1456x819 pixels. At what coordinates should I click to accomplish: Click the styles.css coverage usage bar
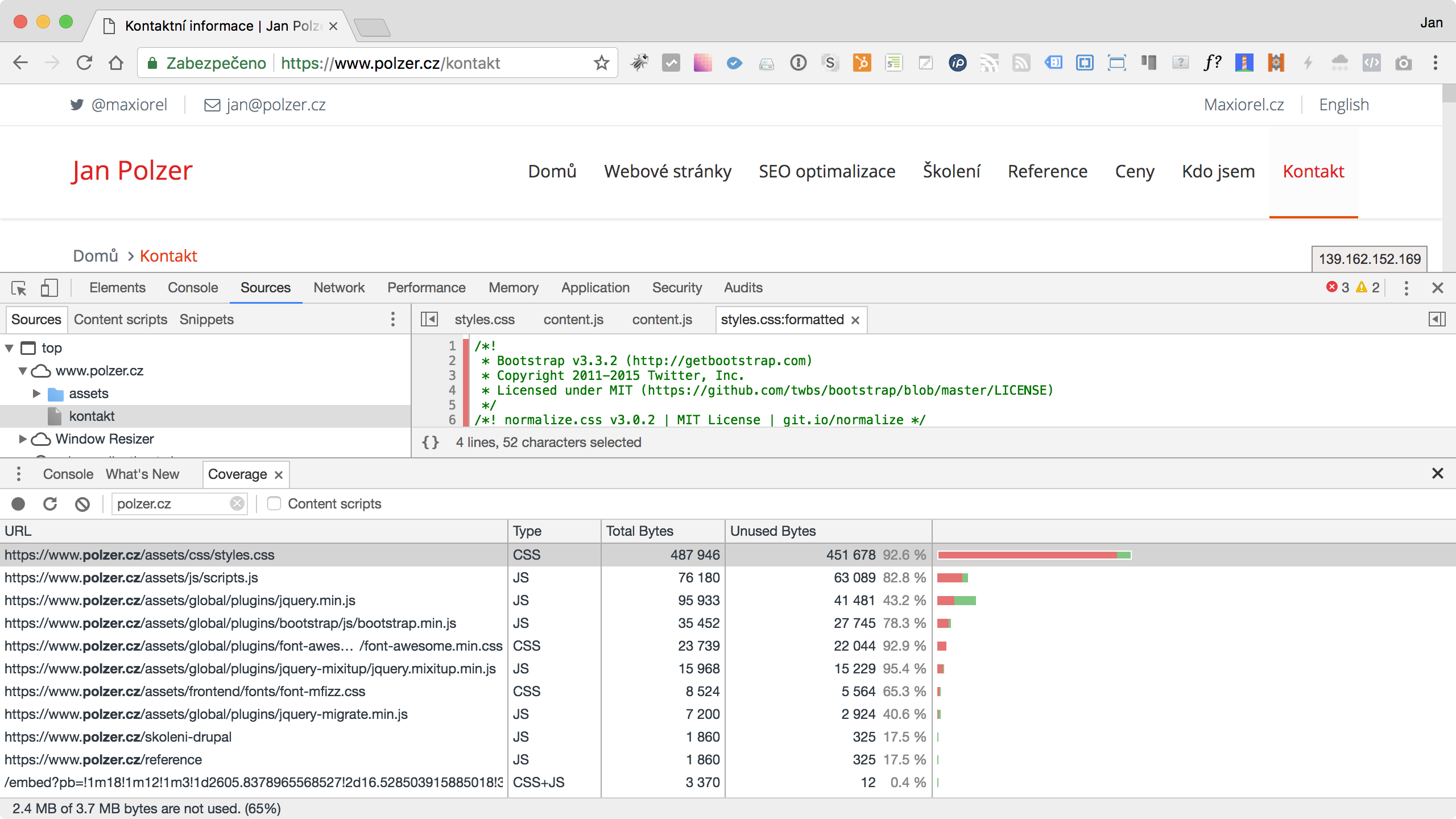[x=1034, y=555]
